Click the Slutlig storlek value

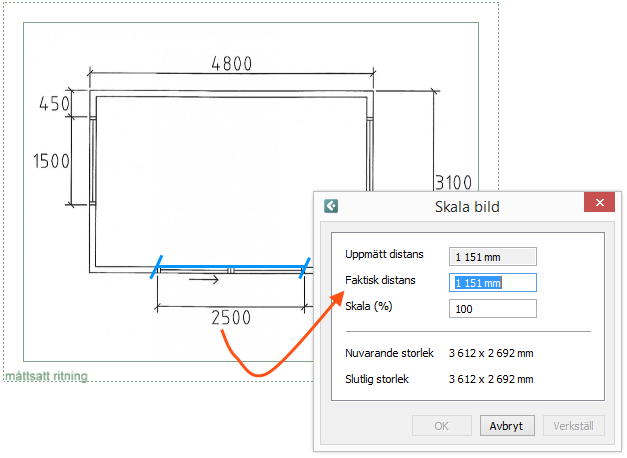pos(491,379)
